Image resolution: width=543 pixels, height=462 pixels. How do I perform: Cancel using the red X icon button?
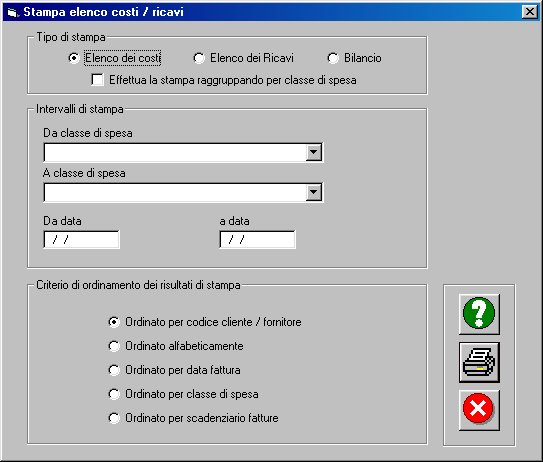pos(479,410)
